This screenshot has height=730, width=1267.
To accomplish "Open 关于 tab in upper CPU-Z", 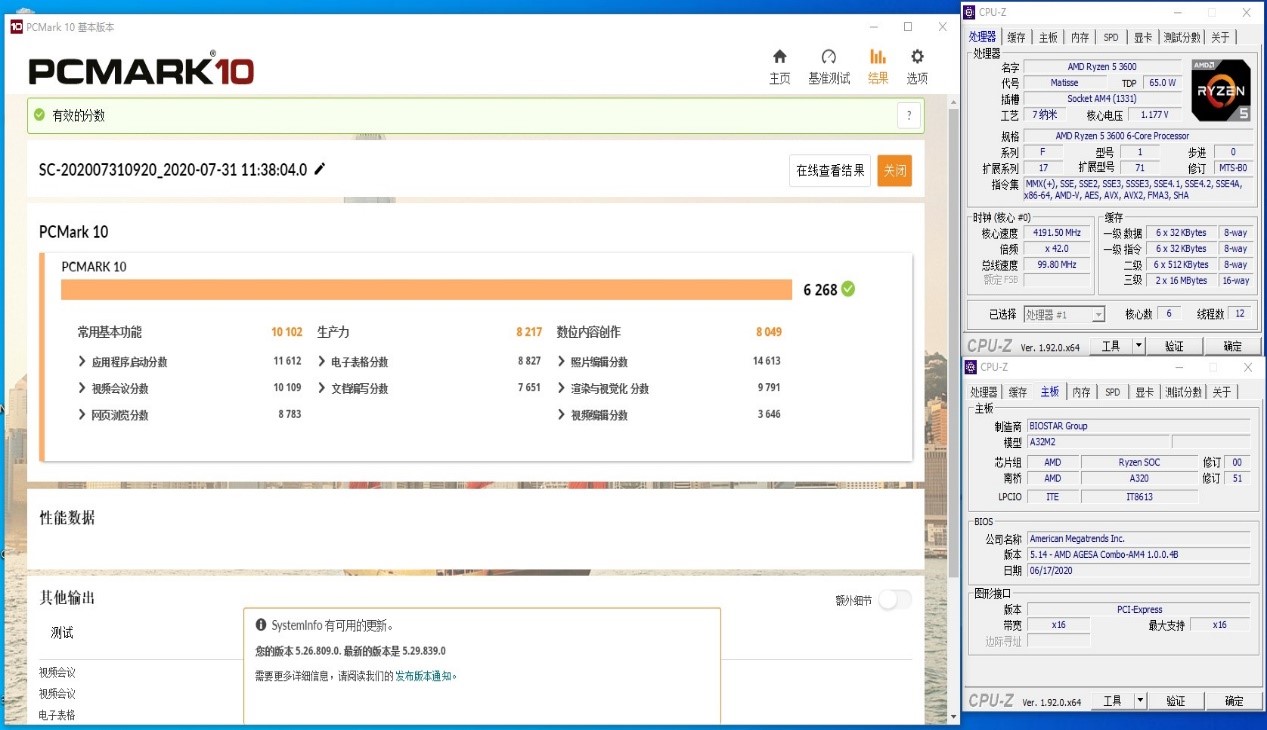I will coord(1221,37).
